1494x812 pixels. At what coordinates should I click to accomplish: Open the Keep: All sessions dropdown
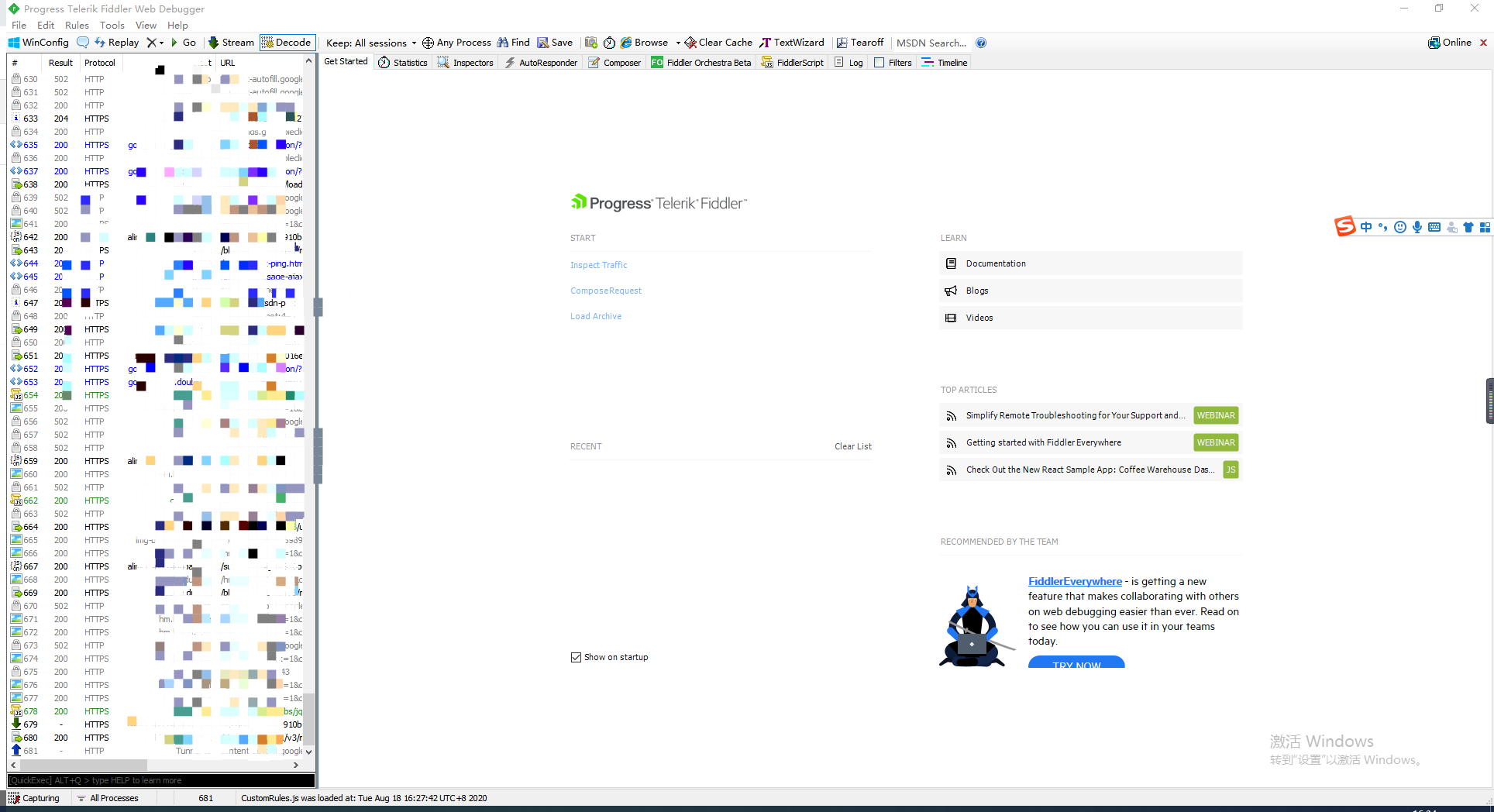coord(371,43)
